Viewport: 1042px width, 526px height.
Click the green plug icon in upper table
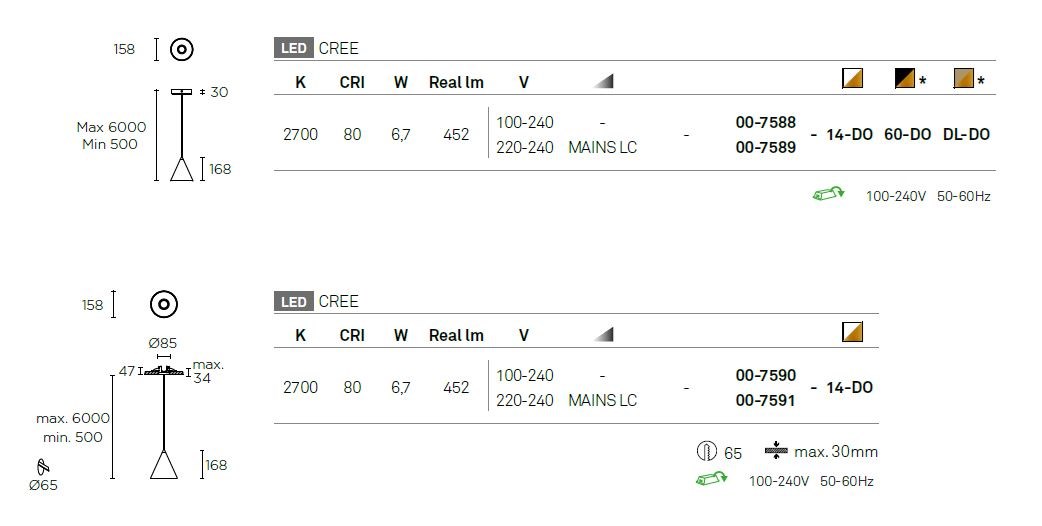(x=828, y=195)
